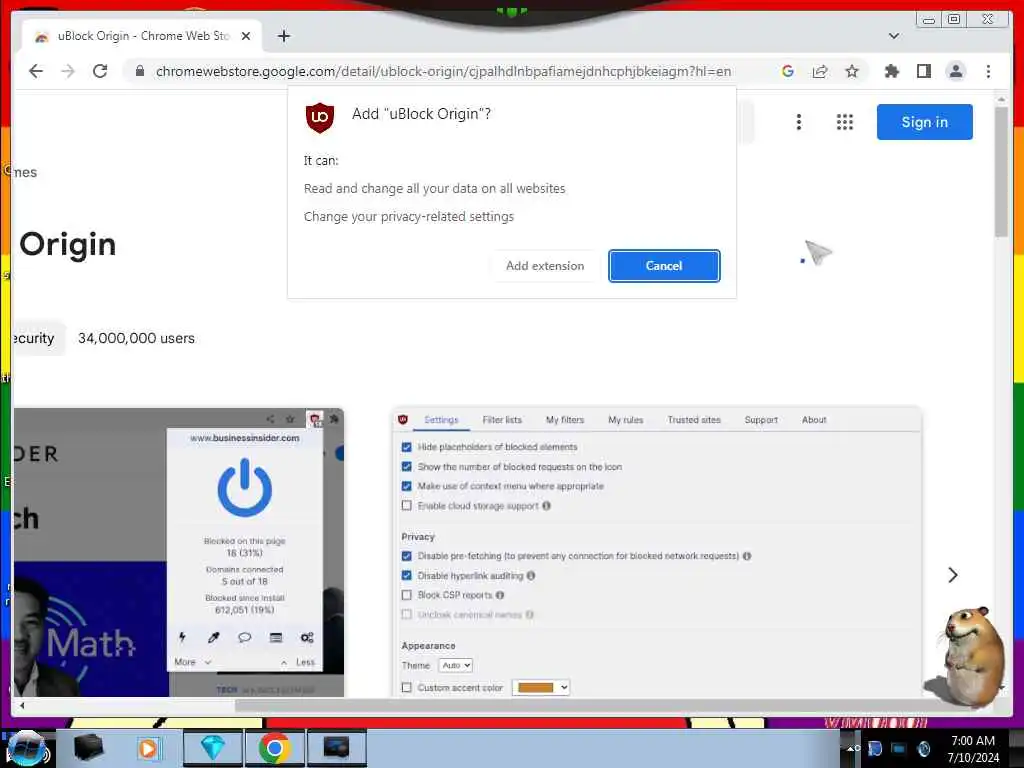
Task: Click the page's vertical scrollbar thumb
Action: coord(1002,171)
